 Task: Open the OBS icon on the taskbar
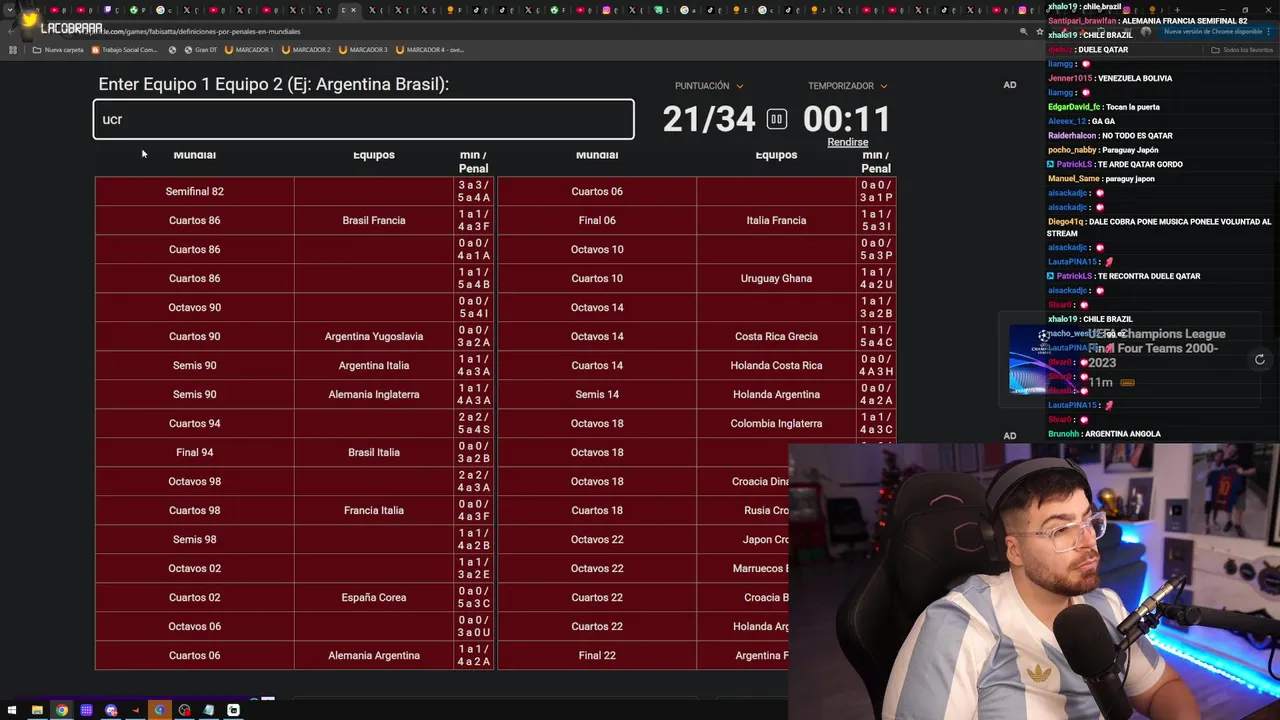184,710
